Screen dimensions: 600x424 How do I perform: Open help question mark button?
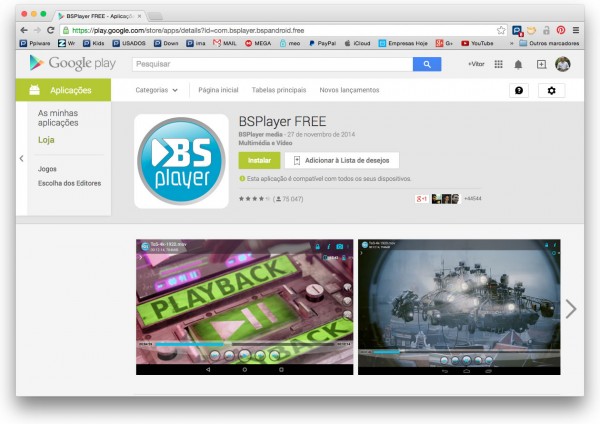[x=519, y=90]
